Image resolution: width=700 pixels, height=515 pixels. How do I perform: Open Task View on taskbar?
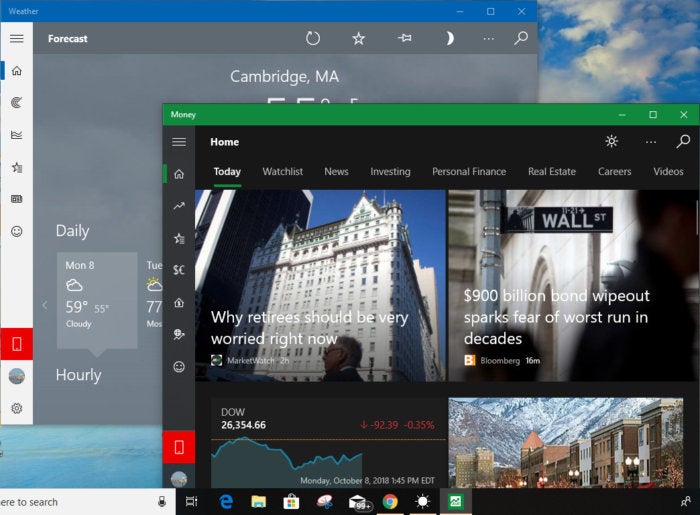[x=192, y=502]
